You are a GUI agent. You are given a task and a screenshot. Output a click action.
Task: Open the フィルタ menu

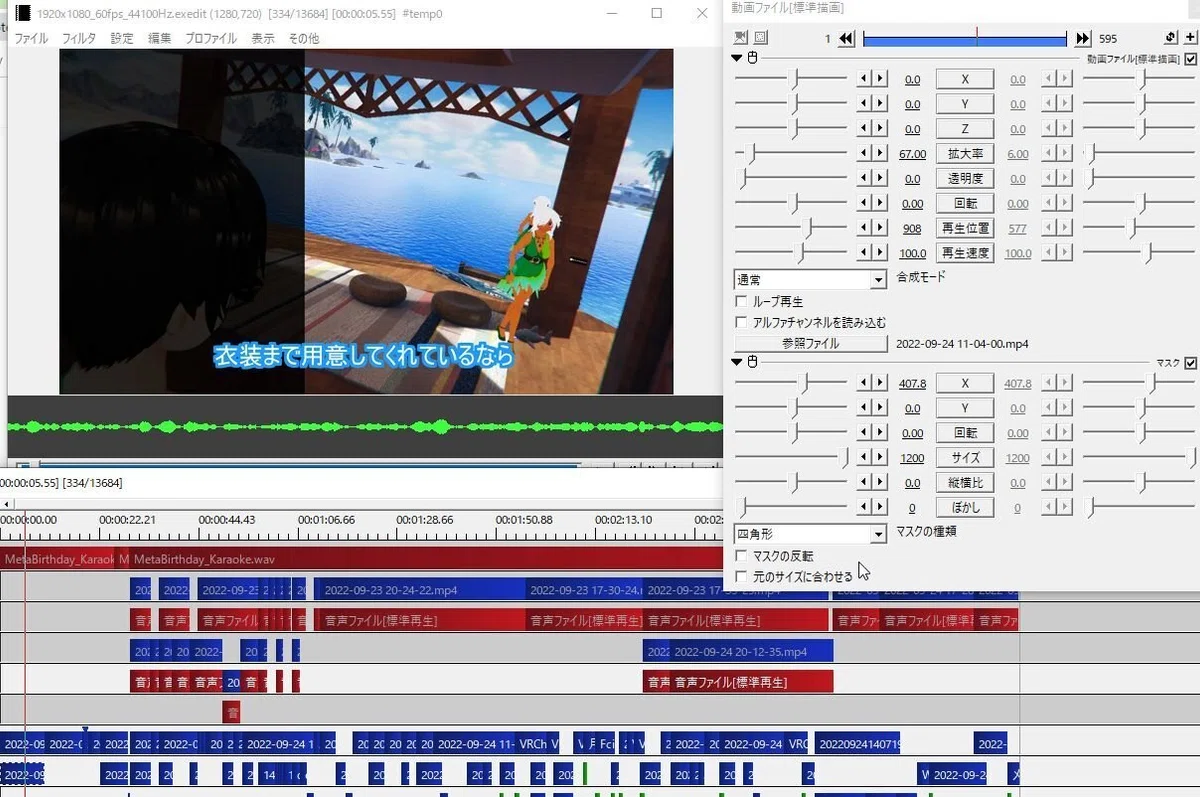[x=79, y=38]
